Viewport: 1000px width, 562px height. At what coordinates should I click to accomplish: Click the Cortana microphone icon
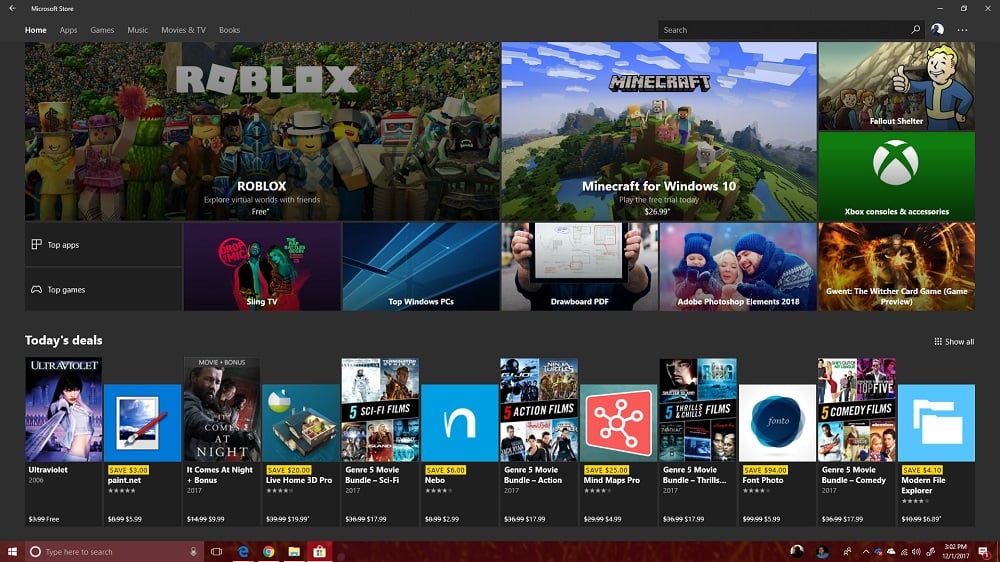pyautogui.click(x=193, y=552)
